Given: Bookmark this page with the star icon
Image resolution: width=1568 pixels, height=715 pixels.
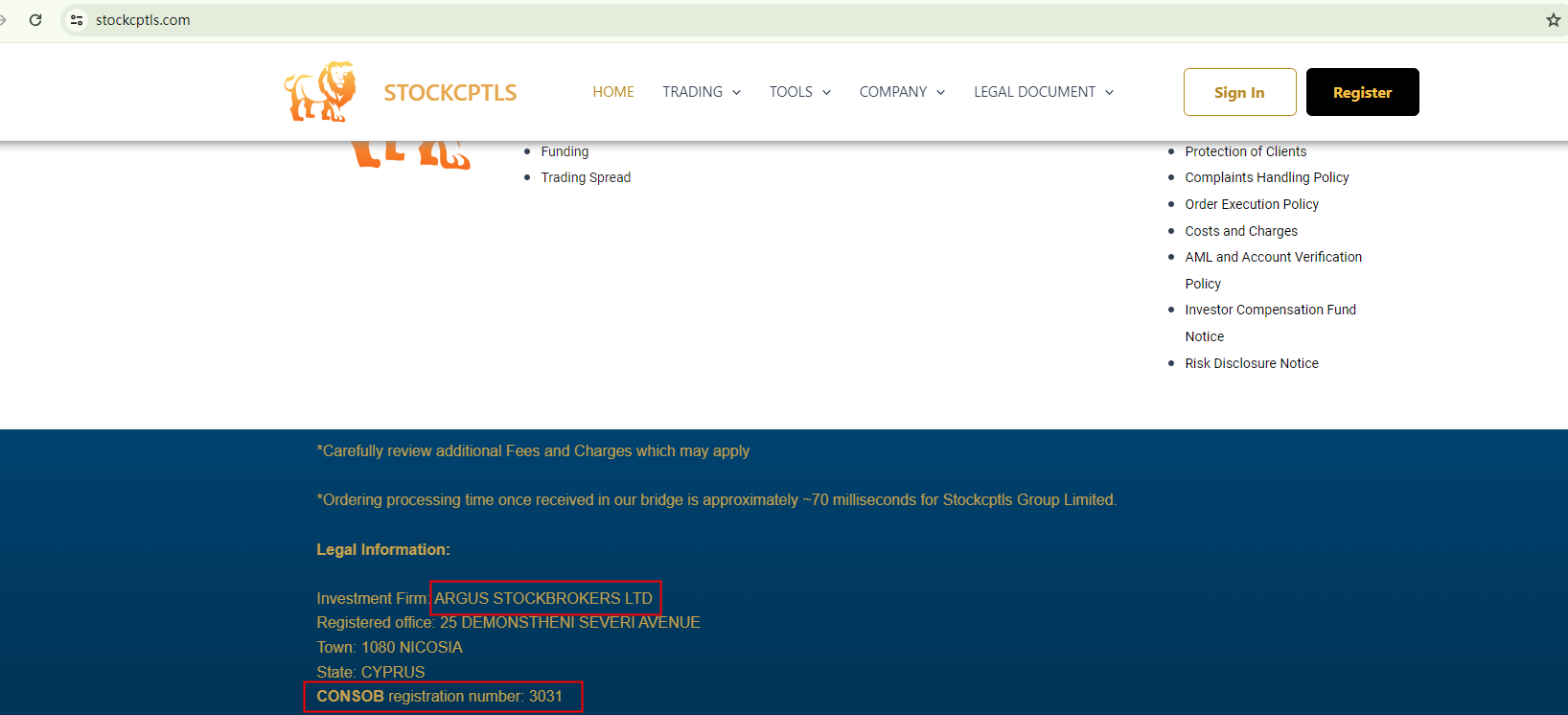Looking at the screenshot, I should point(1553,20).
